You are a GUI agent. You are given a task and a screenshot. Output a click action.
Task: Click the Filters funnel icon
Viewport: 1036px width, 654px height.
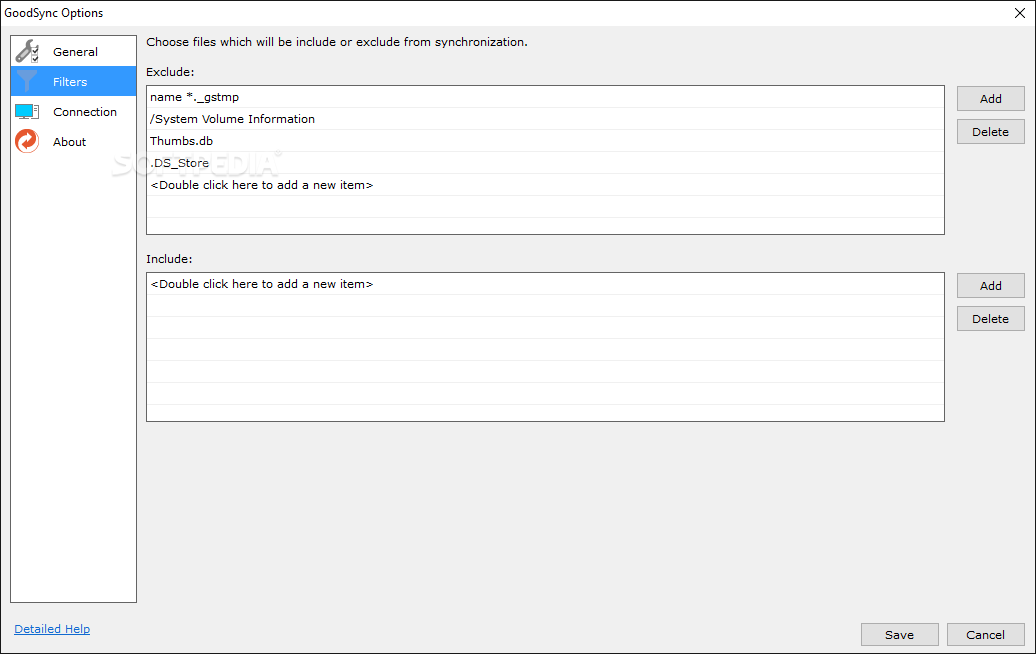pos(27,81)
